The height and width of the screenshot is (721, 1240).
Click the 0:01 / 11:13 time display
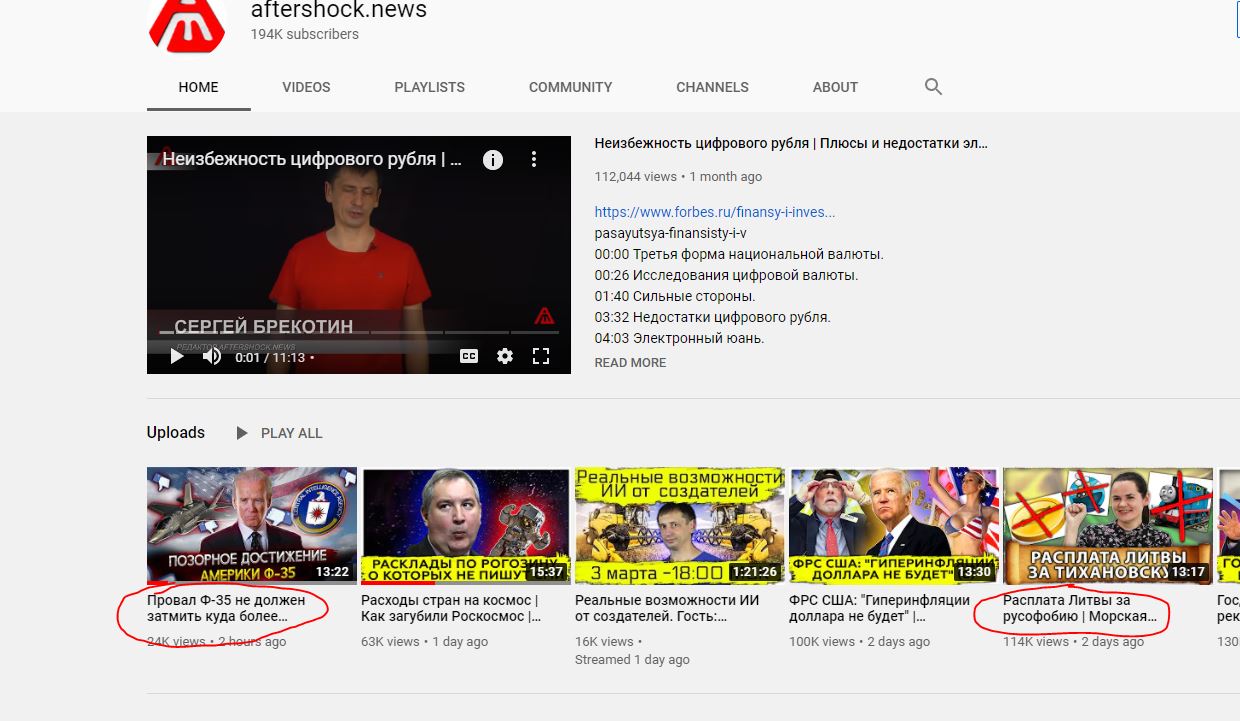[270, 356]
